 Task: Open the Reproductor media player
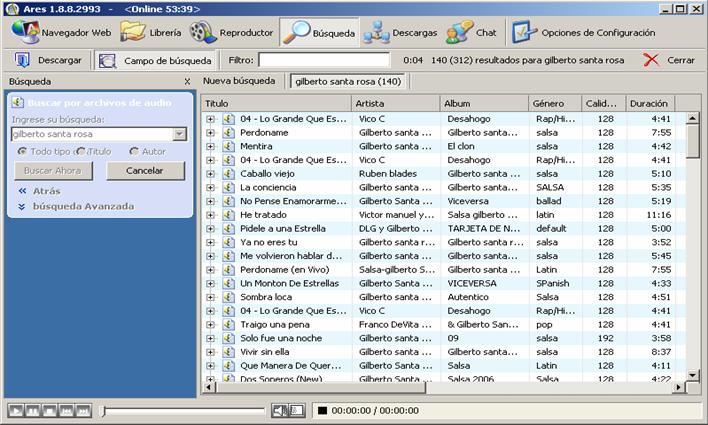click(x=232, y=32)
